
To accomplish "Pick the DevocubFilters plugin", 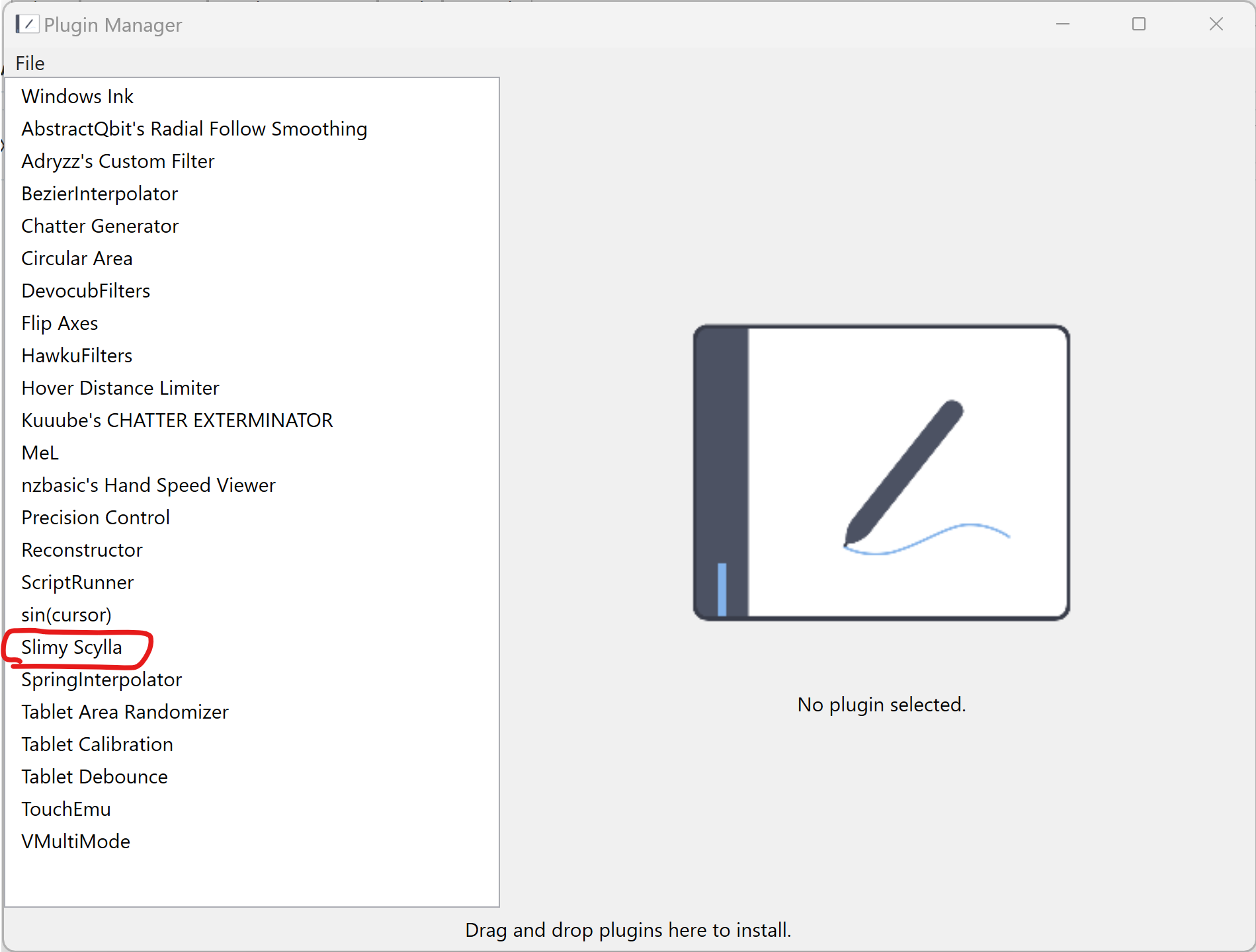I will (x=85, y=291).
